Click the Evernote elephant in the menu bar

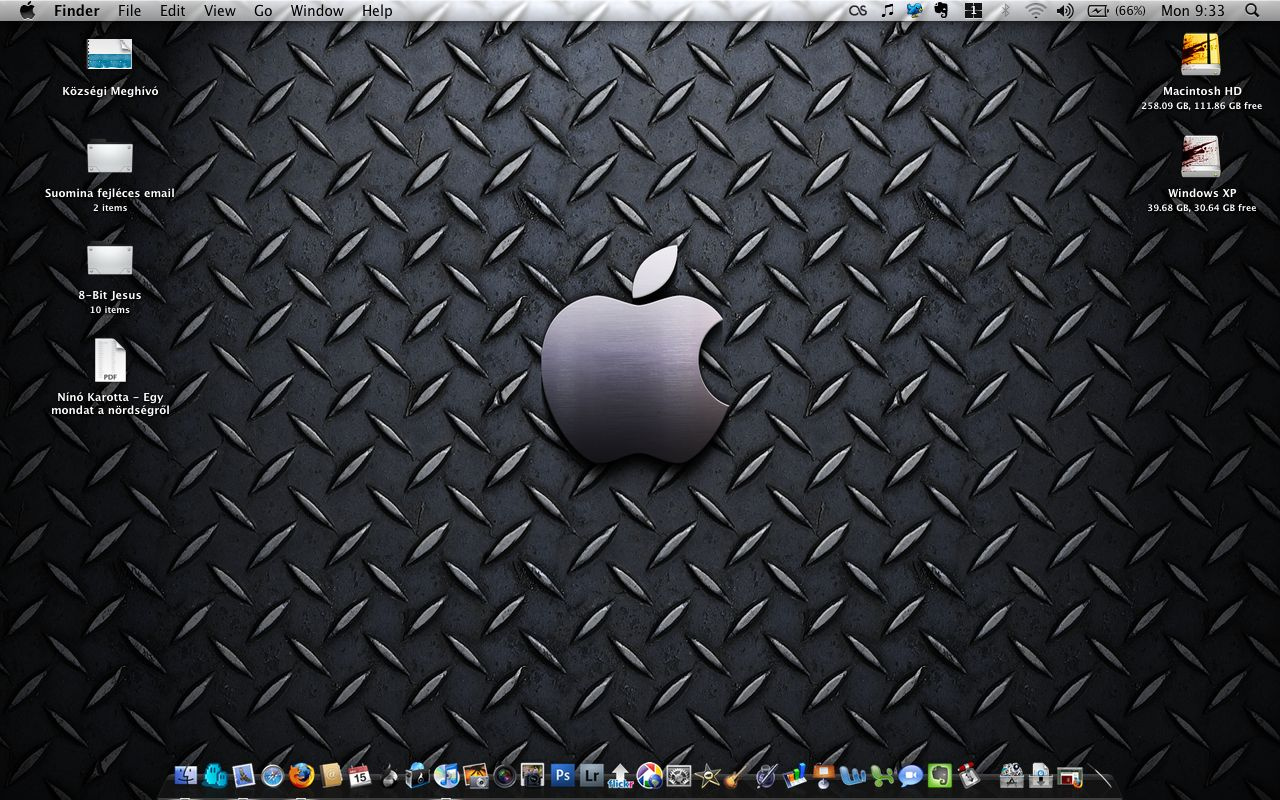[941, 10]
